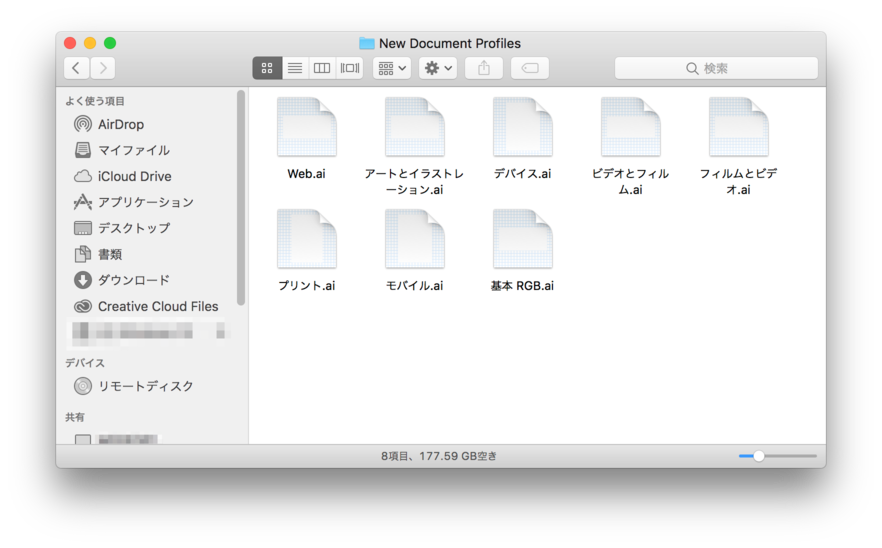Switch to column view
Viewport: 882px width, 548px height.
coord(322,68)
